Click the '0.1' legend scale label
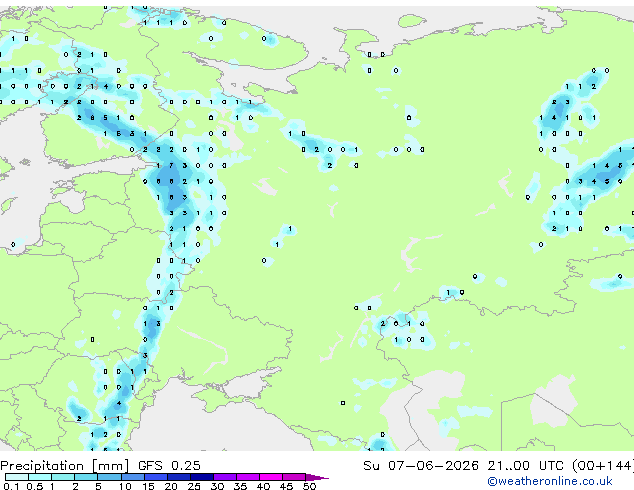This screenshot has width=634, height=490. 11,486
